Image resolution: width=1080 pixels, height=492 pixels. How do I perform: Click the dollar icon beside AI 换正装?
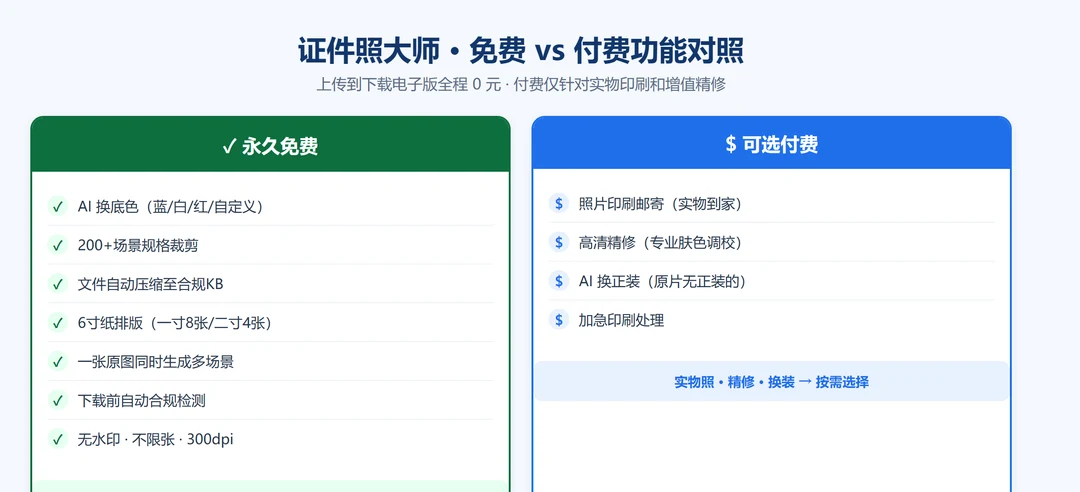coord(559,281)
